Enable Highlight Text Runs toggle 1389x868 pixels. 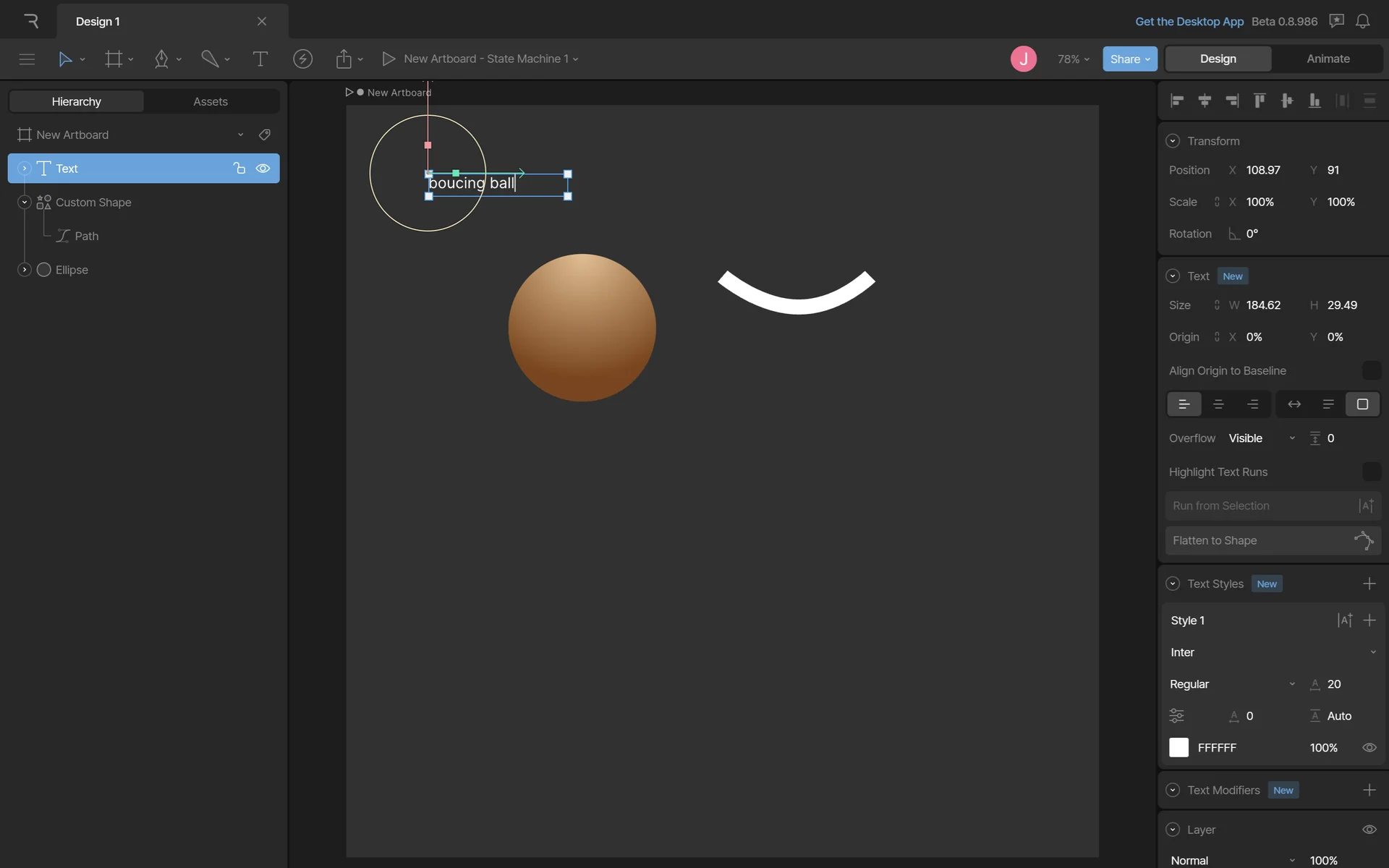click(x=1371, y=472)
